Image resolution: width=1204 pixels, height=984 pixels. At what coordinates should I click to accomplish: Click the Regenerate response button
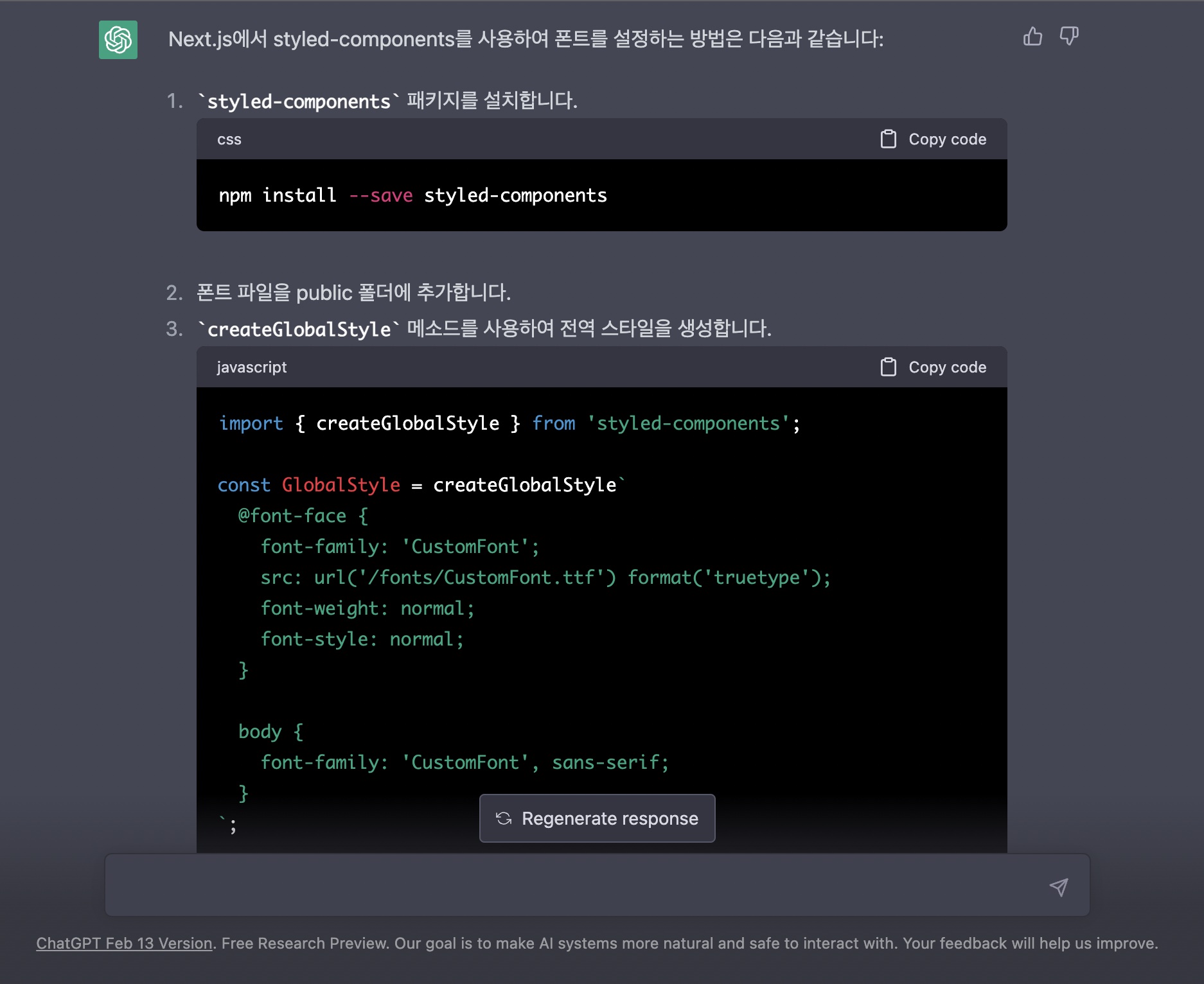[x=597, y=818]
